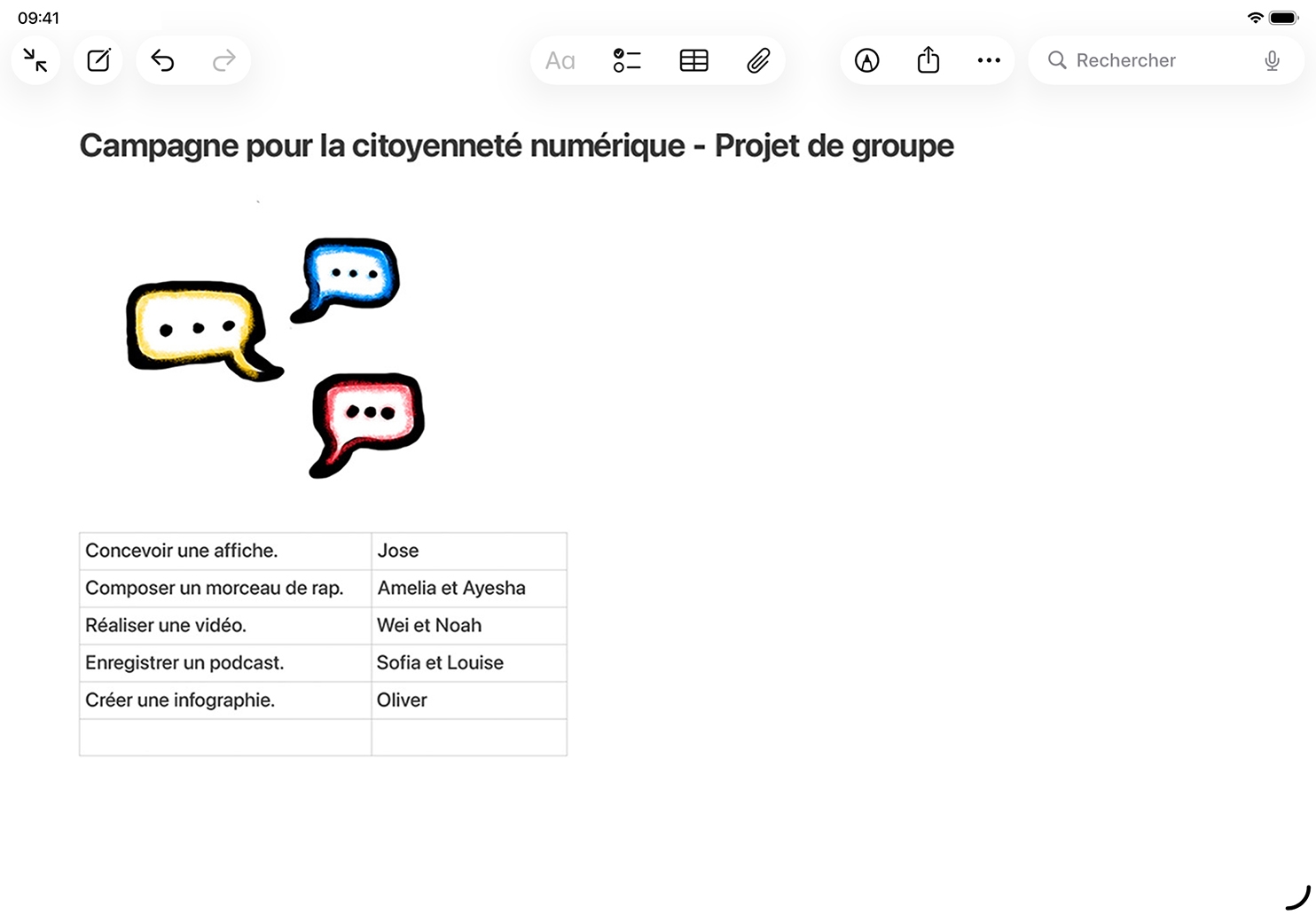
Task: Open the Aa text formatting options
Action: point(560,60)
